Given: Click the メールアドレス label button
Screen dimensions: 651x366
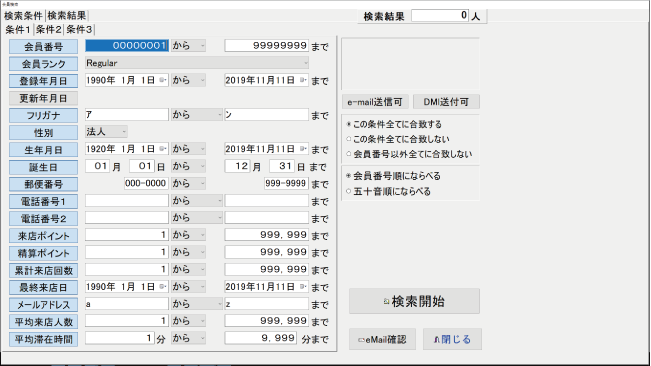Looking at the screenshot, I should point(44,305).
